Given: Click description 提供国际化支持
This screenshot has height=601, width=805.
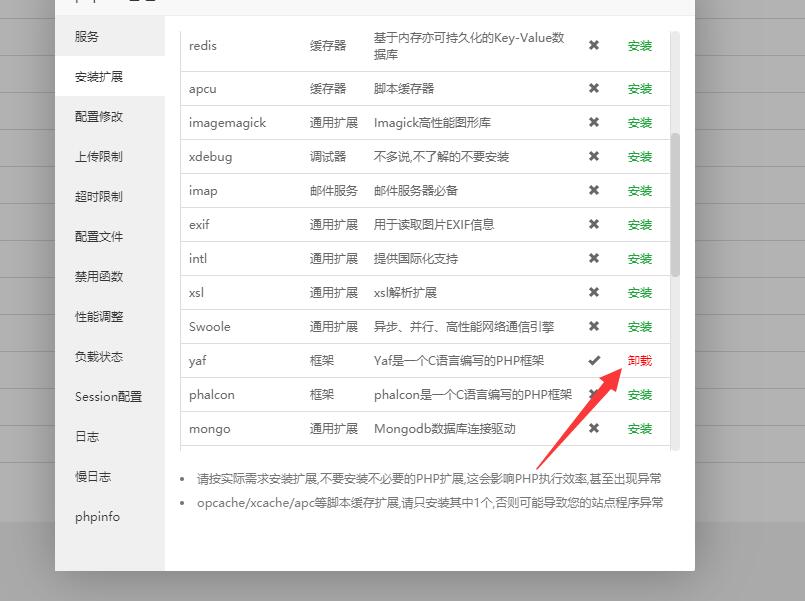Looking at the screenshot, I should tap(416, 259).
